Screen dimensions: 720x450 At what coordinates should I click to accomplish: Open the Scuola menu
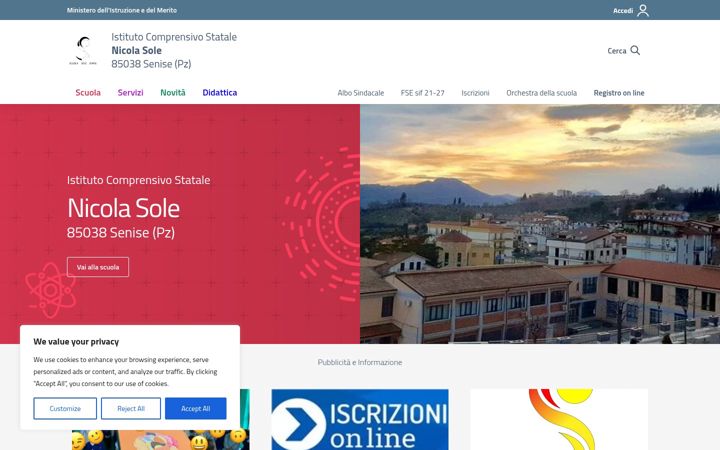[88, 92]
